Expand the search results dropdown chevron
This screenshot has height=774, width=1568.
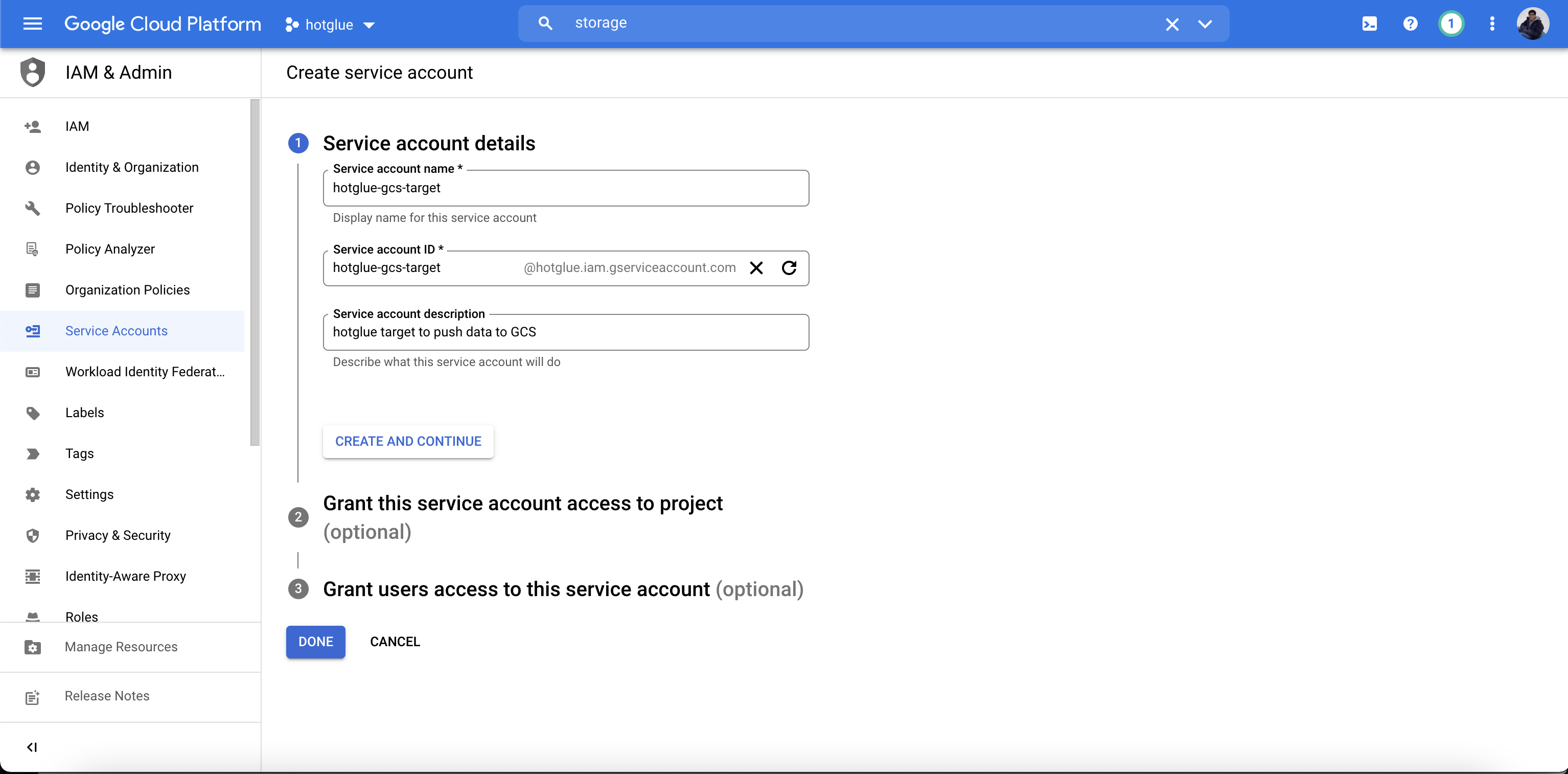click(x=1205, y=24)
